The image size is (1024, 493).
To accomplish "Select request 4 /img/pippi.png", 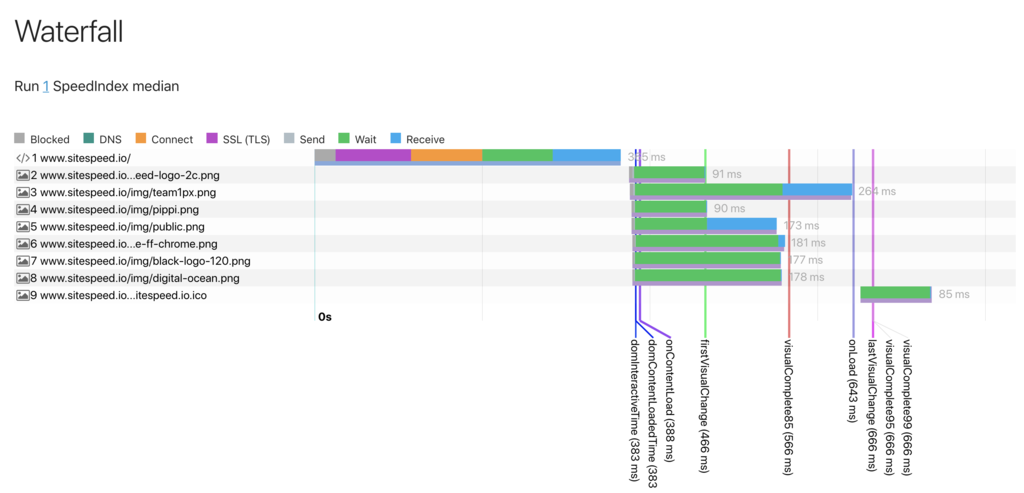I will (x=515, y=210).
